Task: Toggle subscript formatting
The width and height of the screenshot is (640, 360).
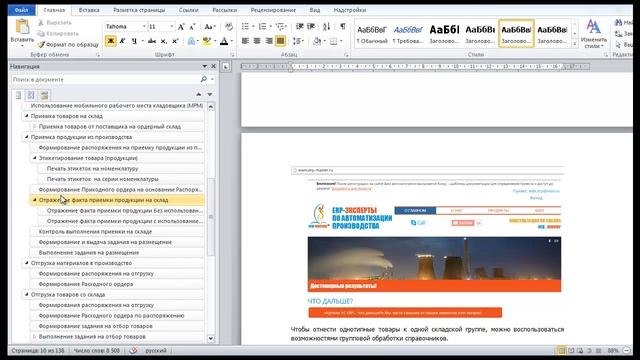Action: (163, 41)
